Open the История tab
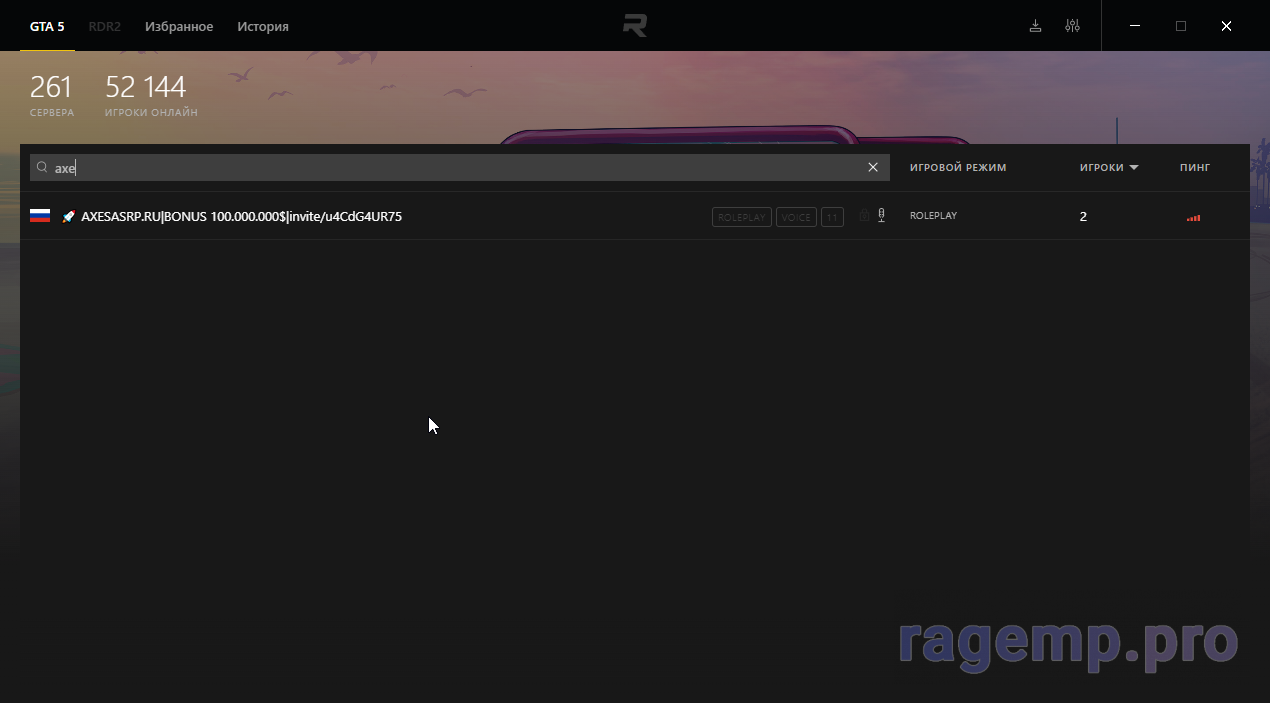1270x703 pixels. click(x=262, y=26)
